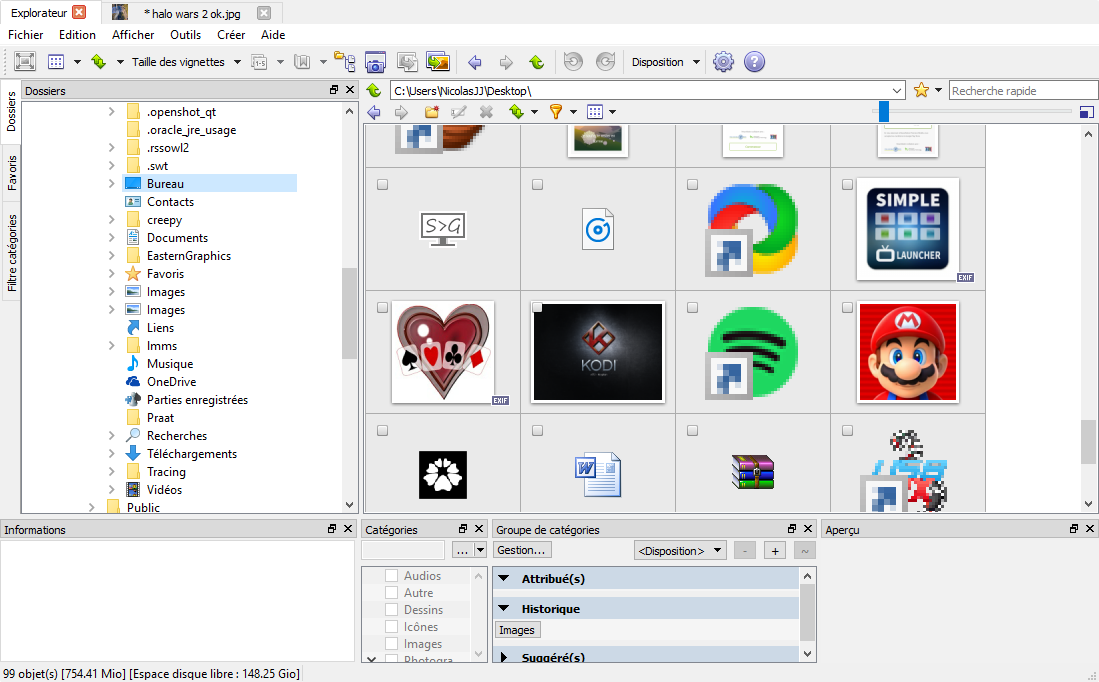Open the convert image tool
The width and height of the screenshot is (1099, 682).
click(407, 62)
